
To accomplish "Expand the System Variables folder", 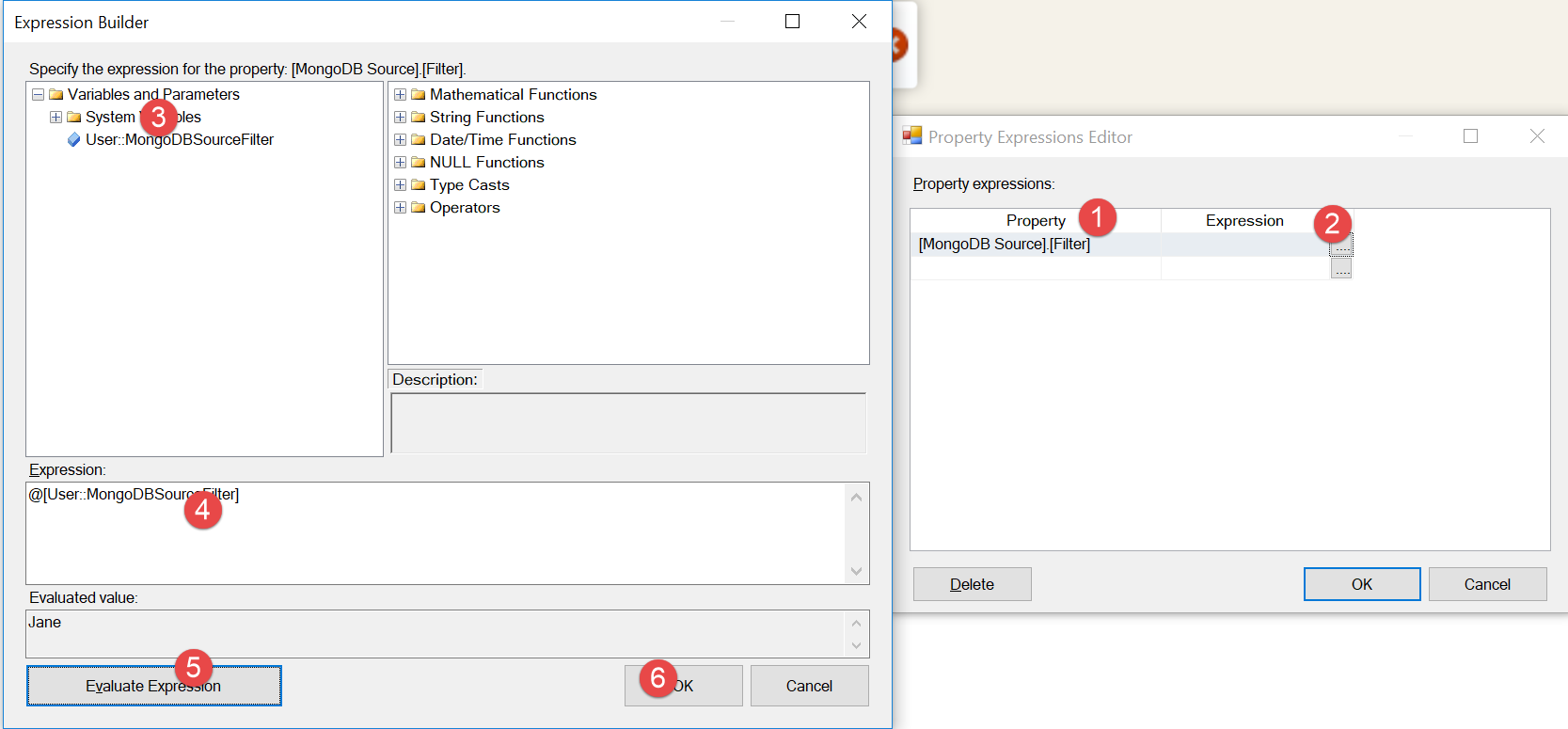I will point(55,117).
